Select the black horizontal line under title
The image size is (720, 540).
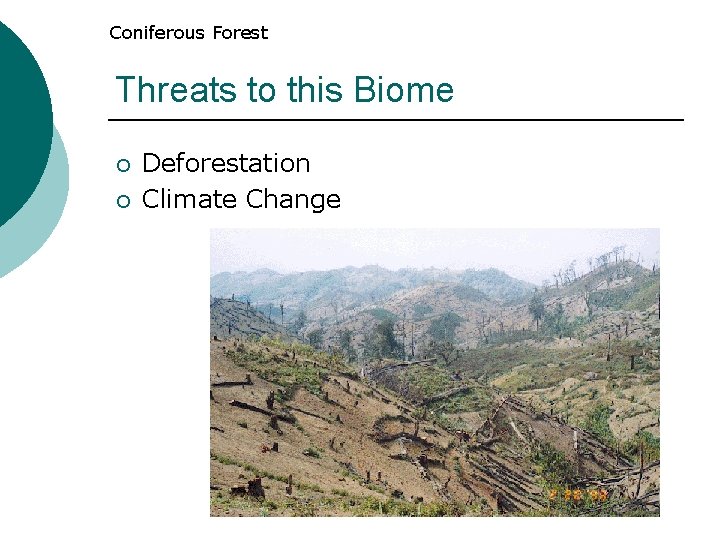click(x=396, y=120)
